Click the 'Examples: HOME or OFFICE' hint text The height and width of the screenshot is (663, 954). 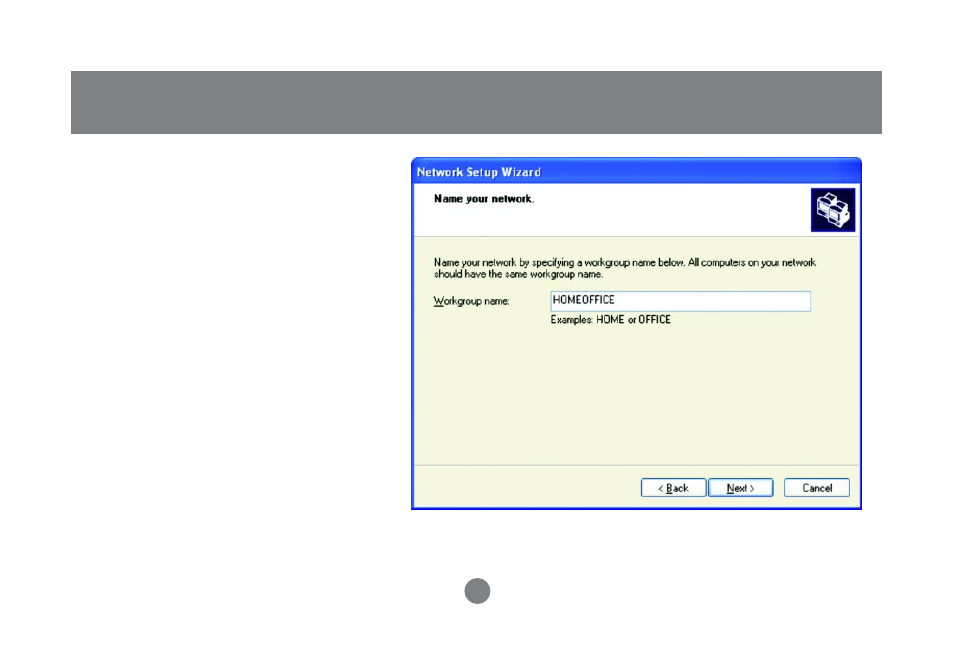pyautogui.click(x=610, y=320)
